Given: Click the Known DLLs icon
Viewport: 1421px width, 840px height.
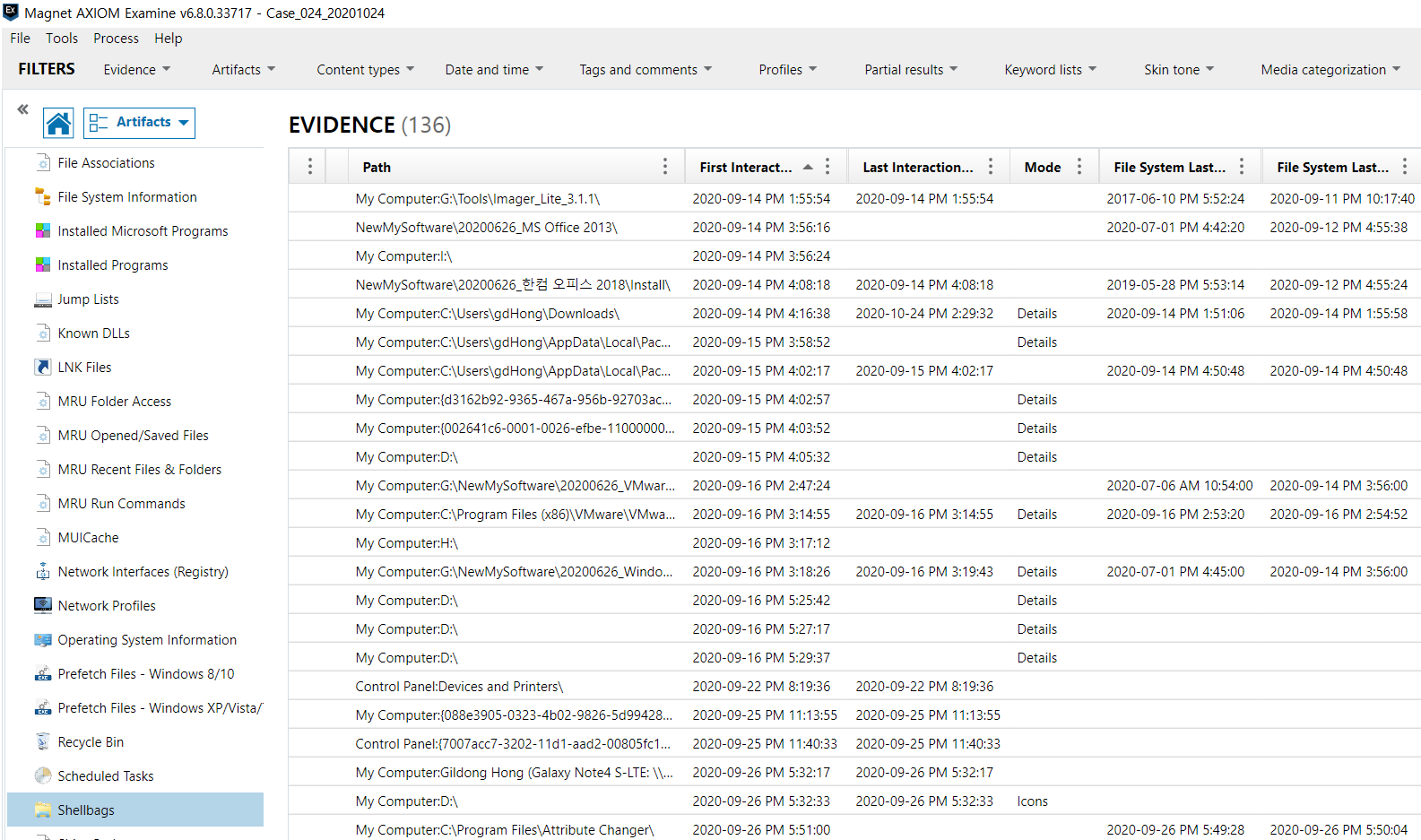Looking at the screenshot, I should pos(43,333).
